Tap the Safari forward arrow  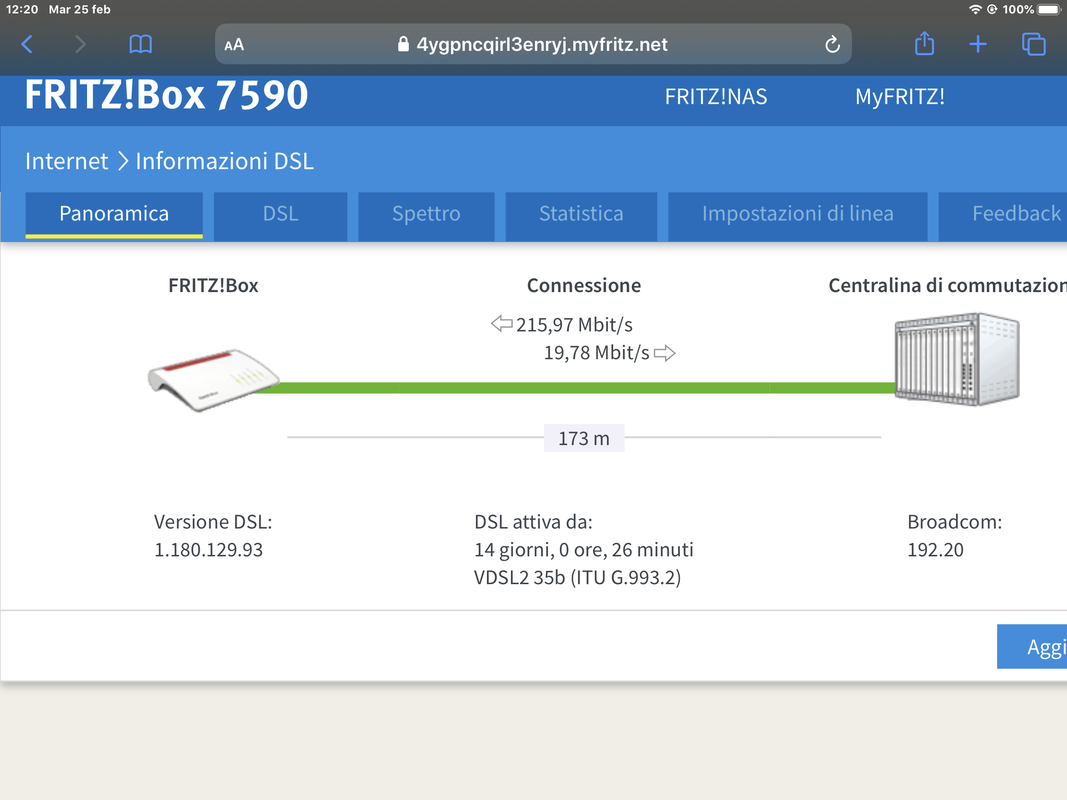pyautogui.click(x=80, y=44)
